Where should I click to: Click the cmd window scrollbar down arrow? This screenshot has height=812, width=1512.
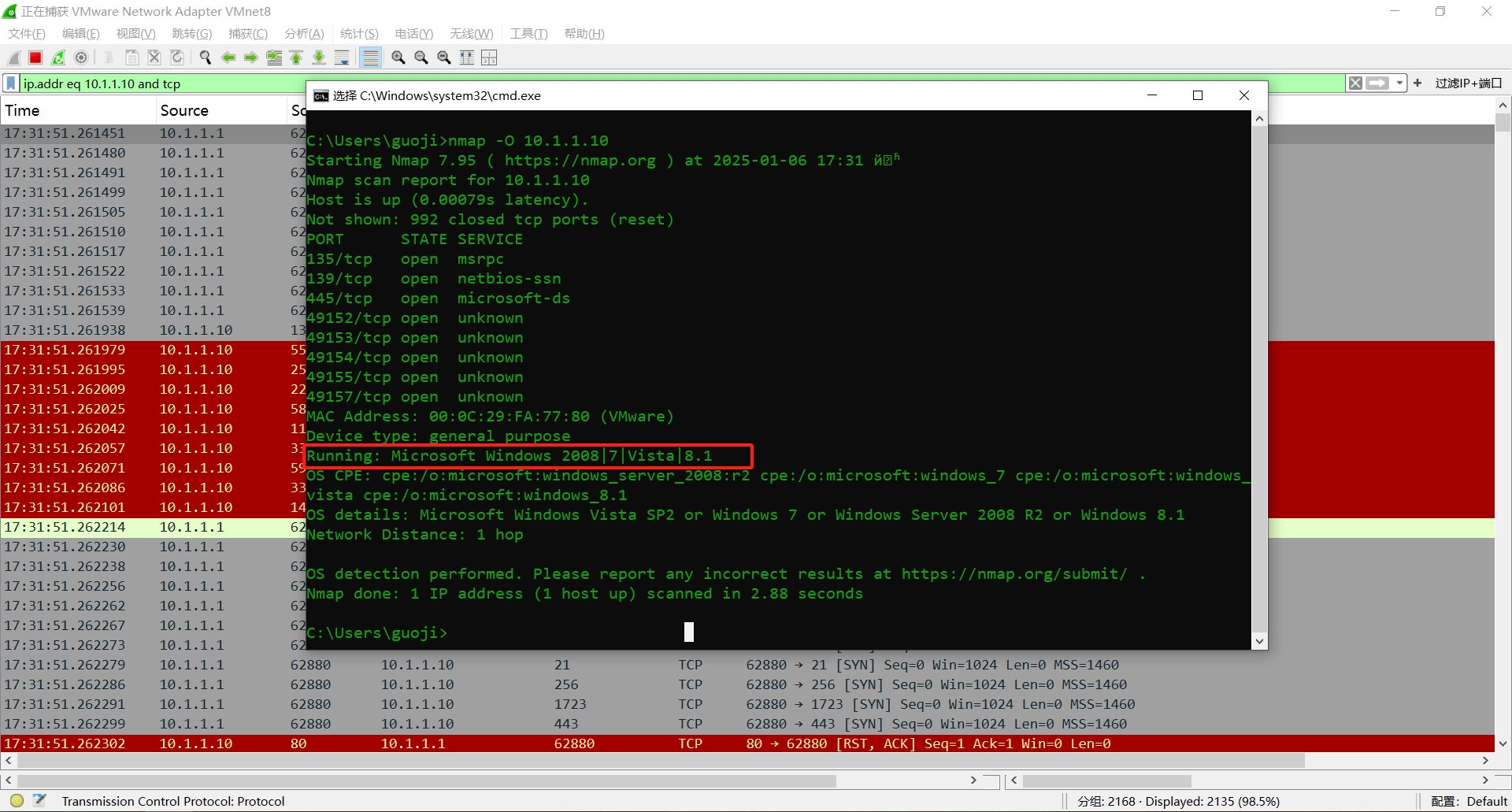1259,641
